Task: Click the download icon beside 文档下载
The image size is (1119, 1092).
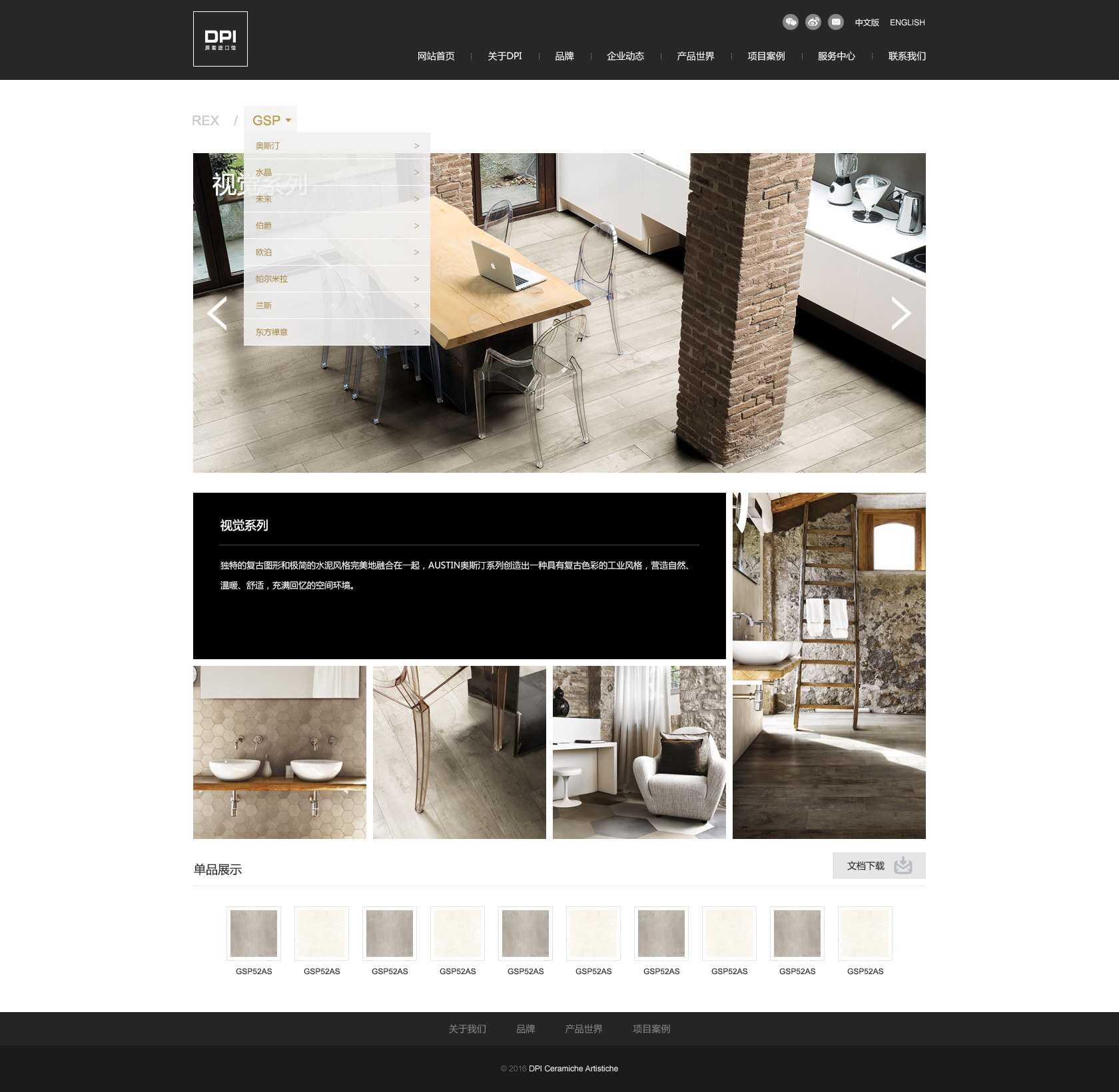Action: click(x=903, y=866)
